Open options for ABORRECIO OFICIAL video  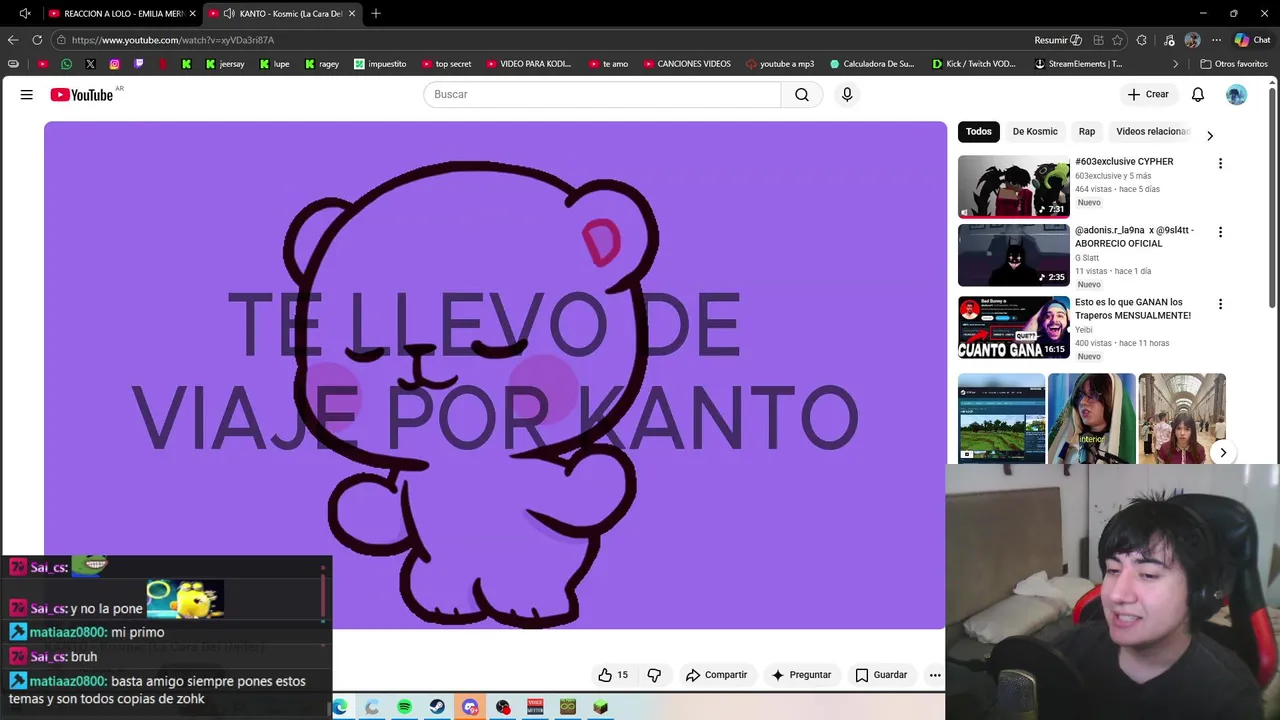coord(1220,232)
